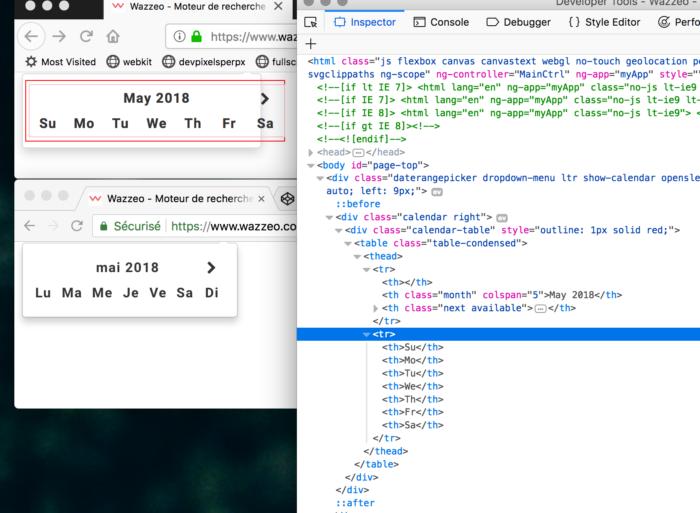
Task: Click the Sécurisé padlock indicator in Chrome
Action: pos(130,226)
